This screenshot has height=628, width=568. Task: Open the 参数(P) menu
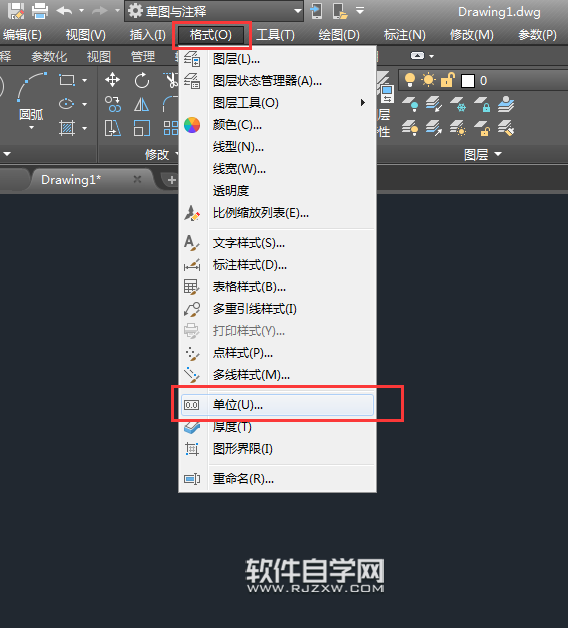pyautogui.click(x=537, y=35)
